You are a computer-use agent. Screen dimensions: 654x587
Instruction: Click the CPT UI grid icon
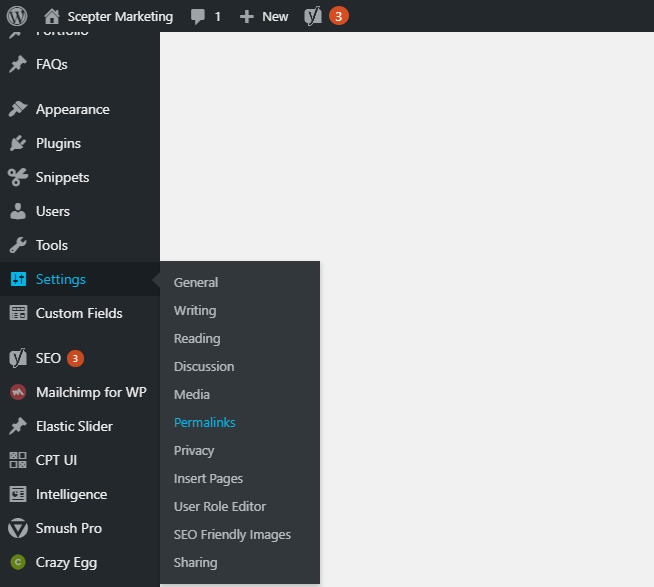tap(18, 460)
